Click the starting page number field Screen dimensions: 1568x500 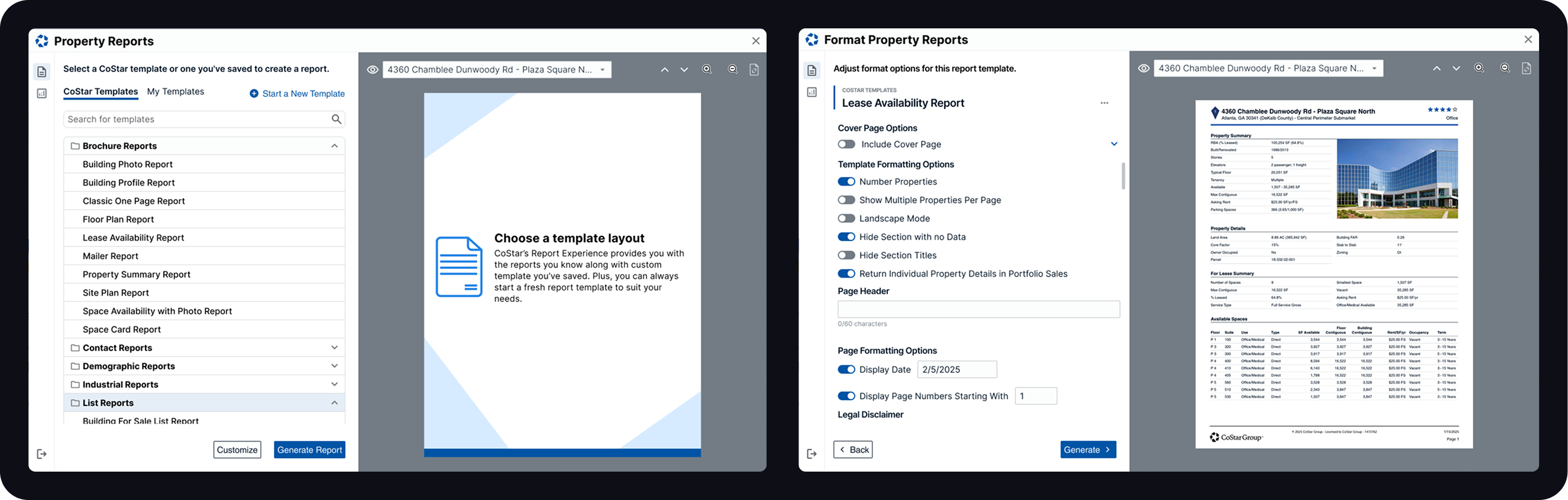pyautogui.click(x=1036, y=396)
